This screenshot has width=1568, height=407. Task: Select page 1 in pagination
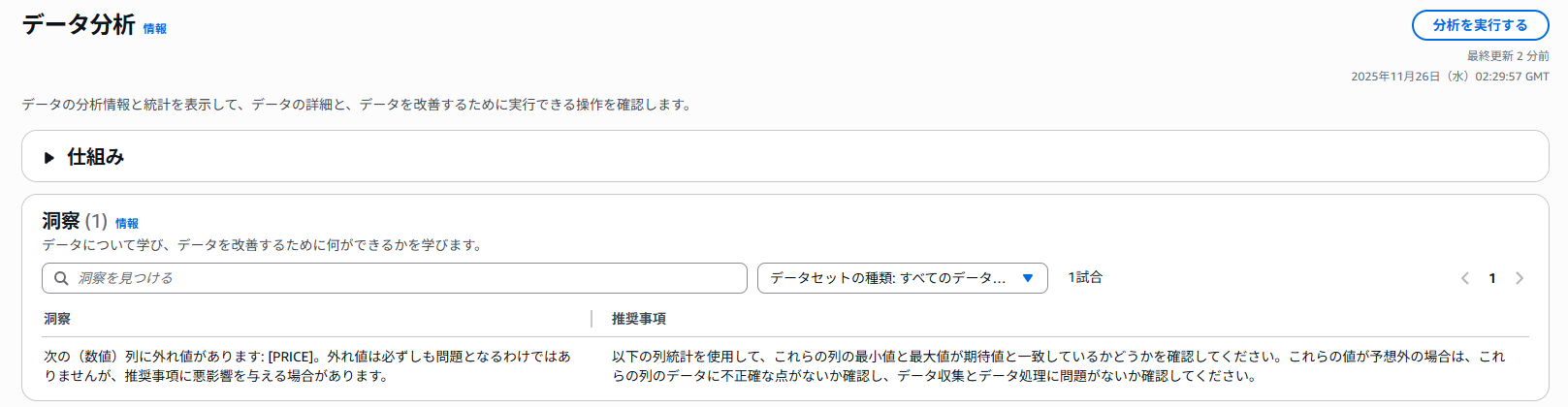pyautogui.click(x=1492, y=278)
